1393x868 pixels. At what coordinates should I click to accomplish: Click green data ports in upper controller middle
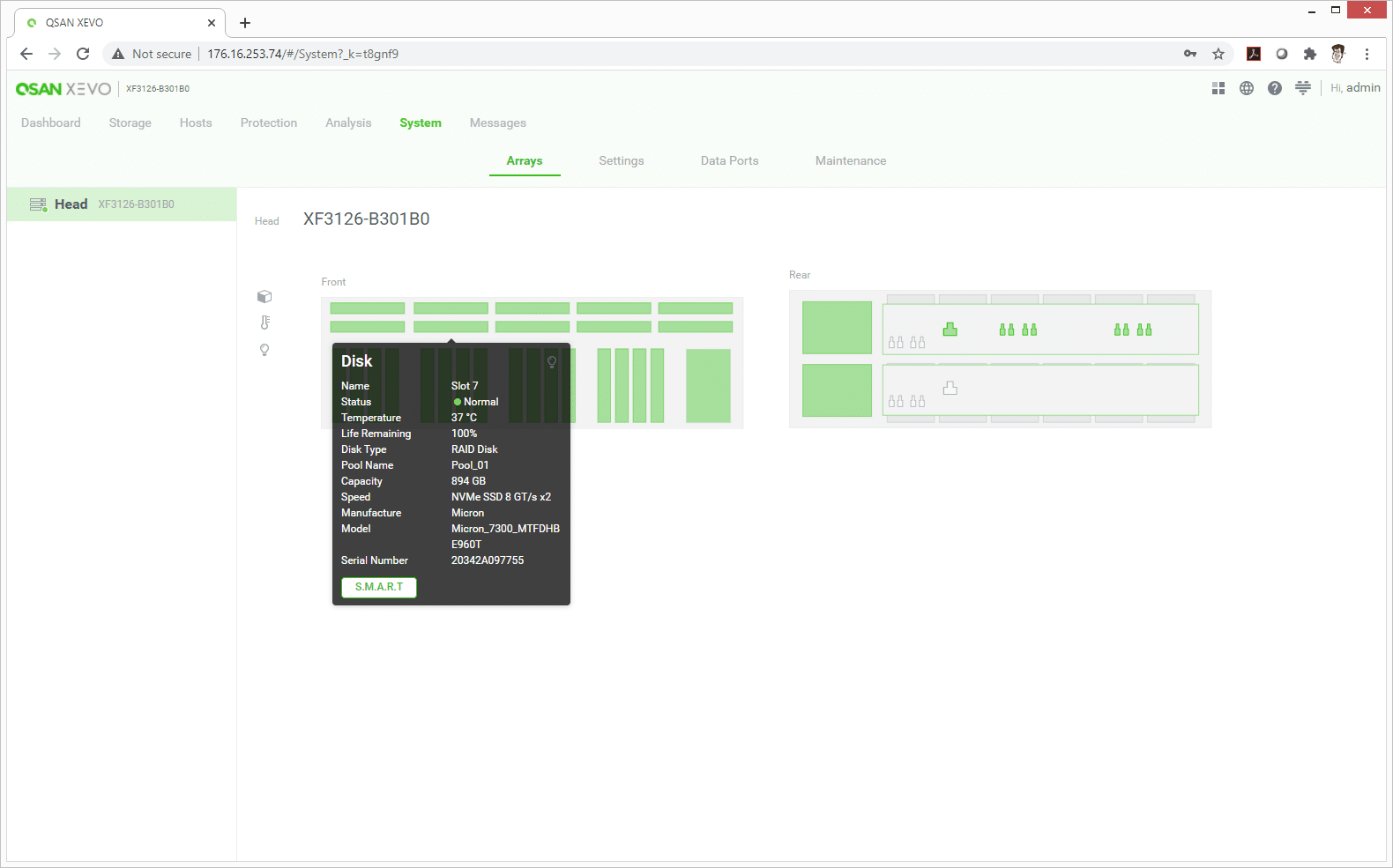[x=1018, y=330]
